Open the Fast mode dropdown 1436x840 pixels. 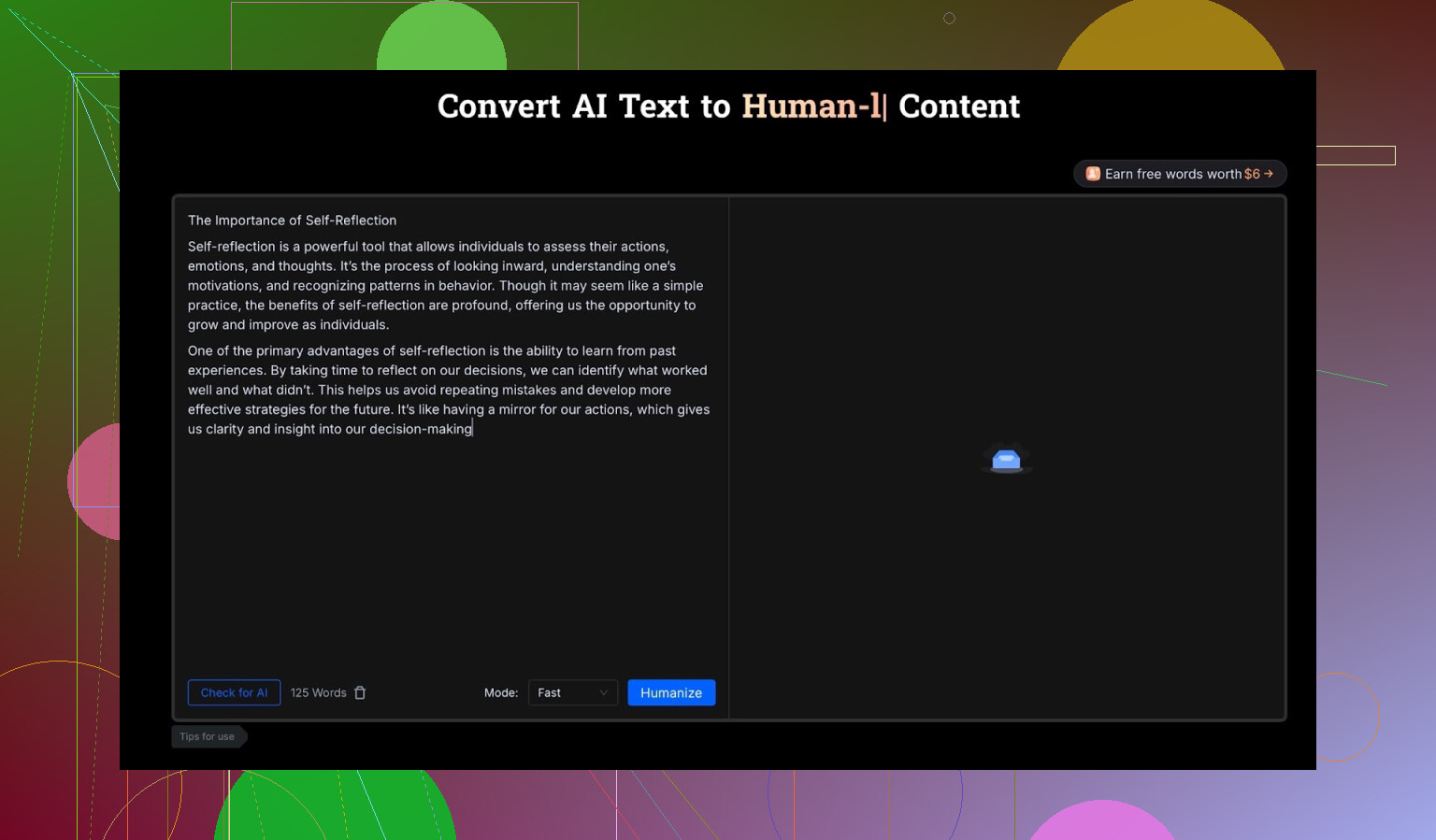[572, 692]
